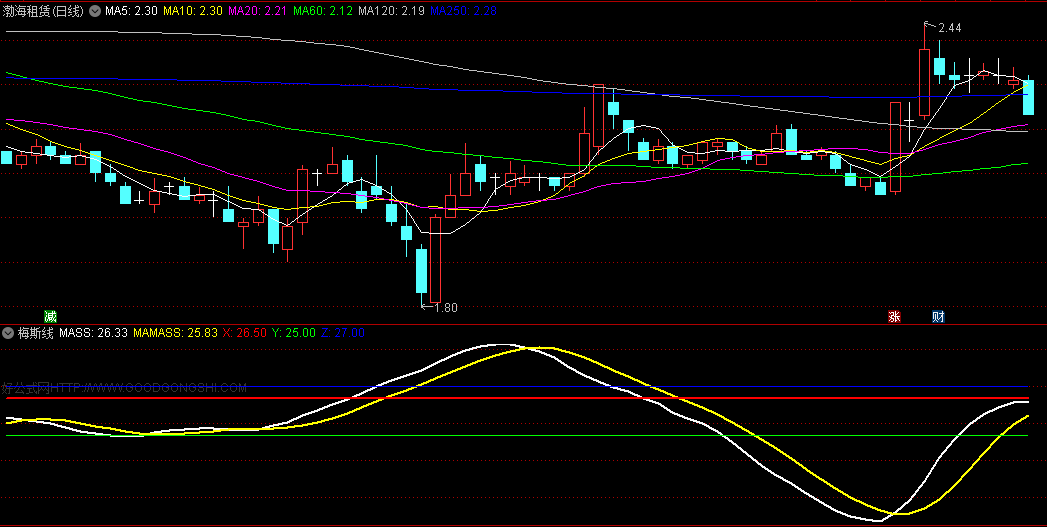Viewport: 1047px width, 527px height.
Task: Select the MA5: 2.30 label
Action: pos(132,11)
